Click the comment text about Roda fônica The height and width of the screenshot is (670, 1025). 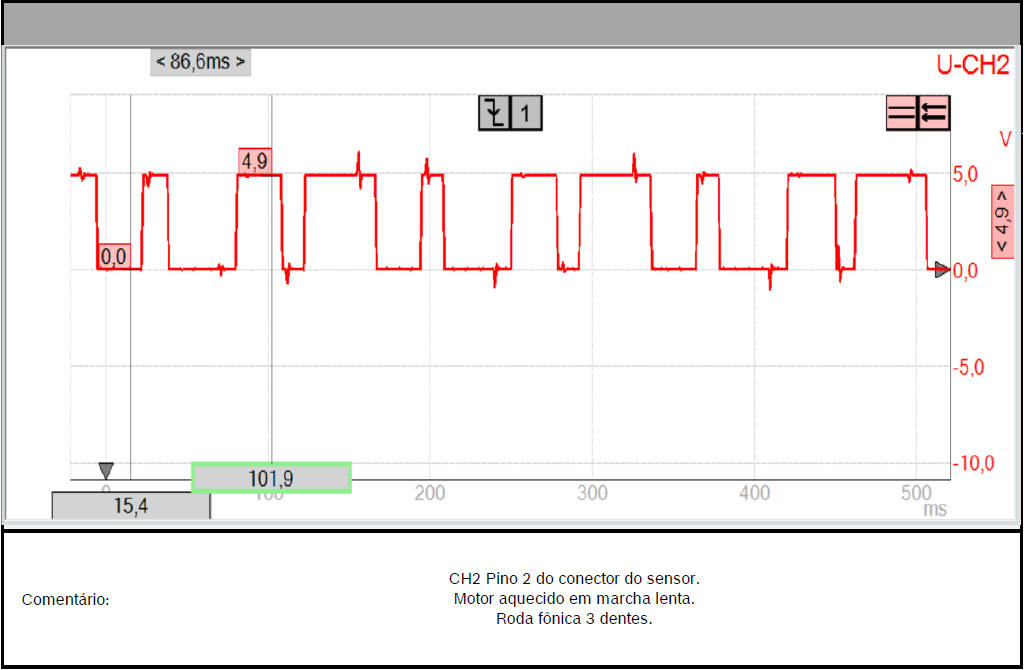pyautogui.click(x=573, y=618)
